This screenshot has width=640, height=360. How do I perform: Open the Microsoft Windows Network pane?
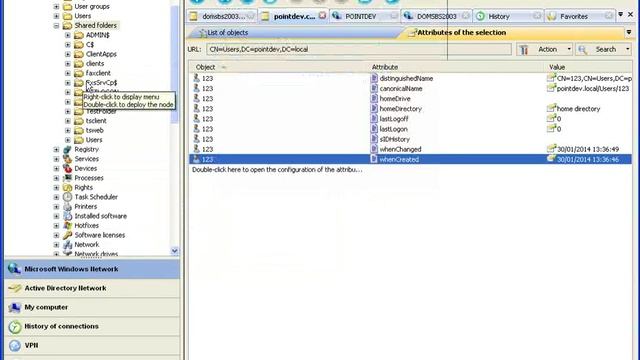point(92,269)
